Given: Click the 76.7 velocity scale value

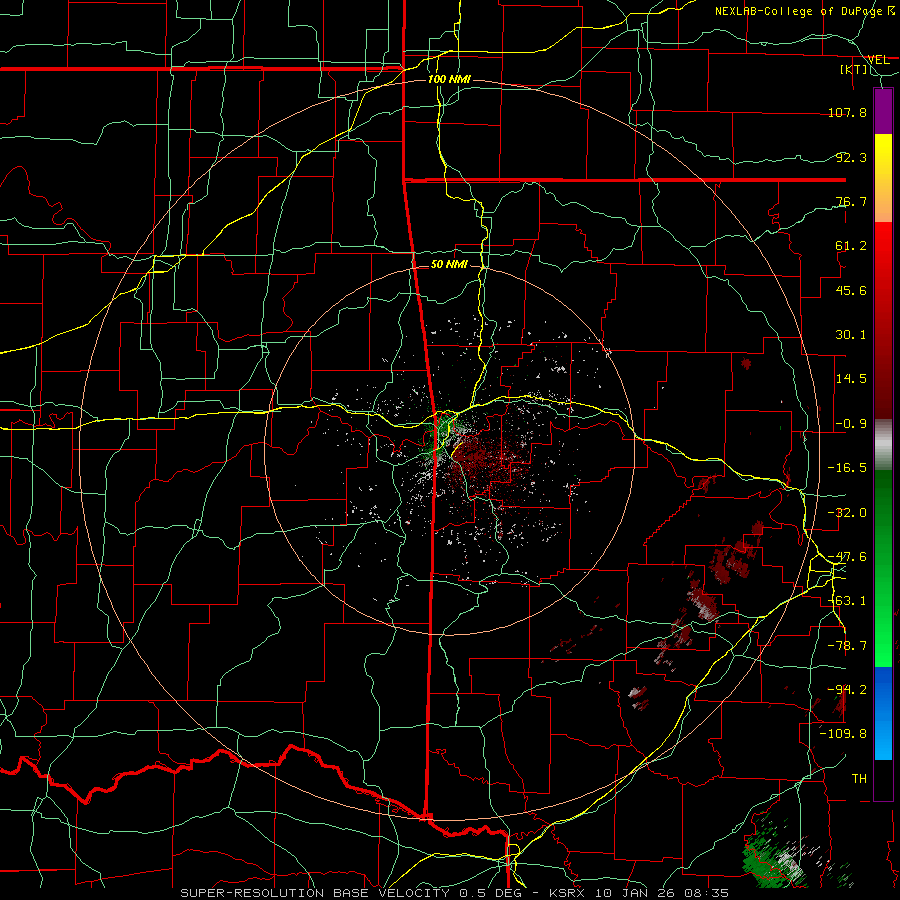Looking at the screenshot, I should point(851,201).
